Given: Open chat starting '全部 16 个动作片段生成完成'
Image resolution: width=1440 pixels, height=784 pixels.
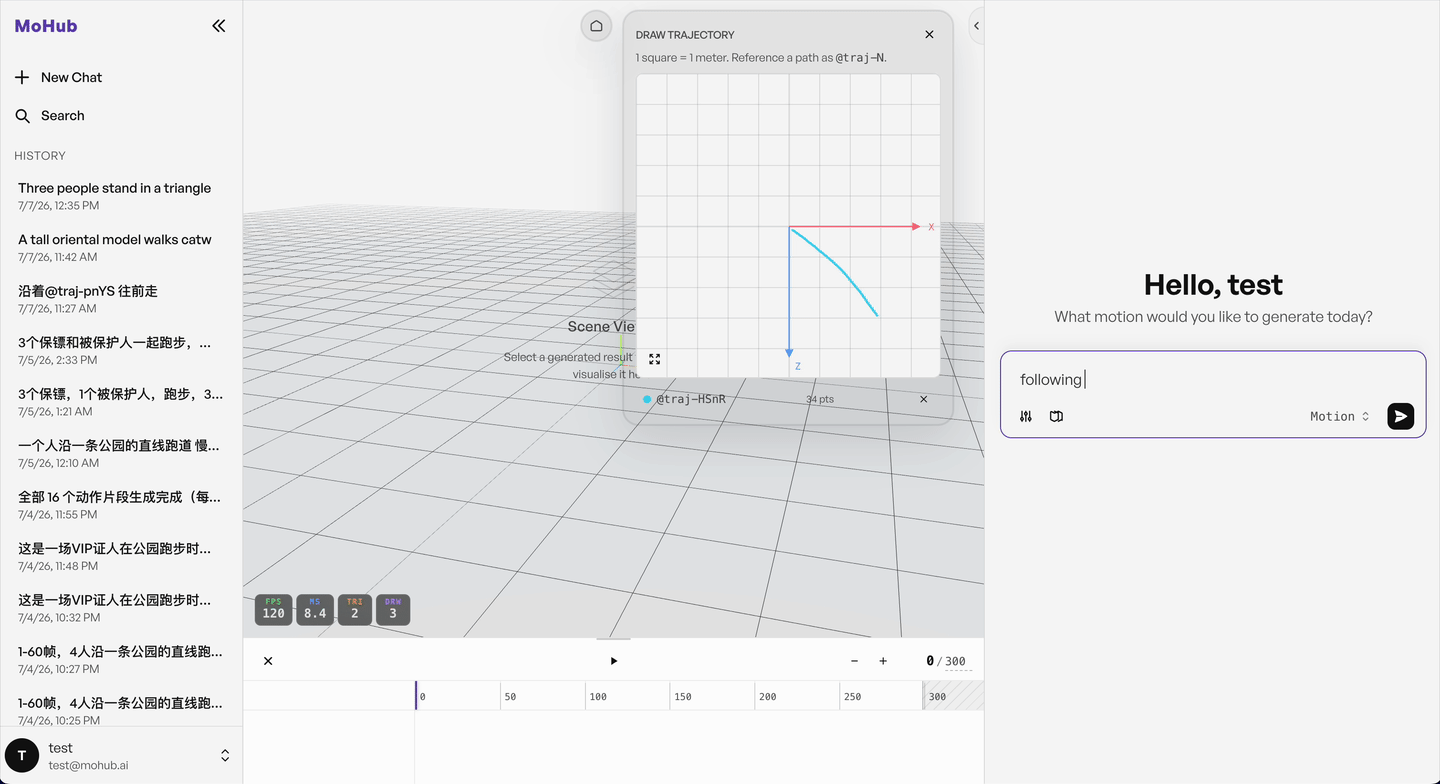Looking at the screenshot, I should pyautogui.click(x=121, y=505).
